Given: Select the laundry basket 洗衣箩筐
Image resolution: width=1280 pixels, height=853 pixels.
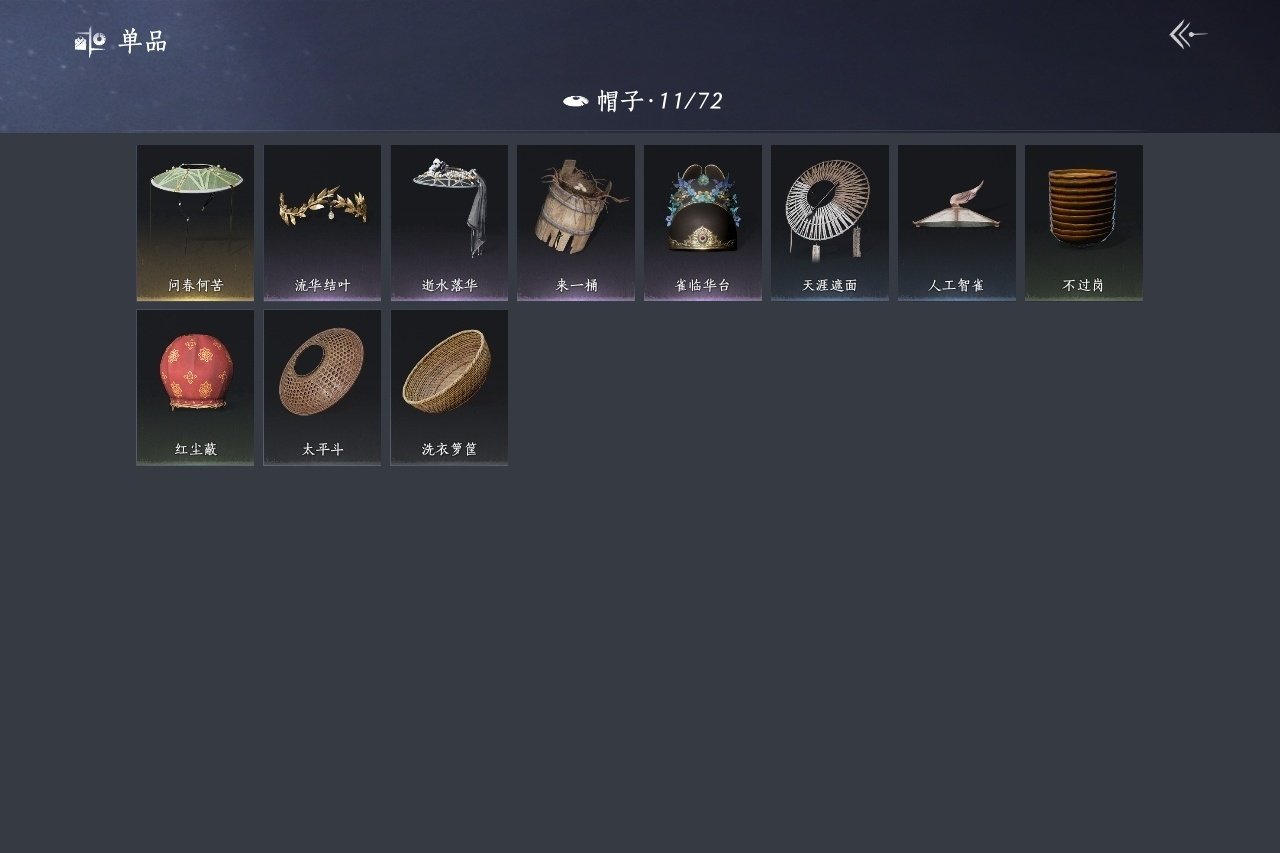Looking at the screenshot, I should [x=449, y=387].
